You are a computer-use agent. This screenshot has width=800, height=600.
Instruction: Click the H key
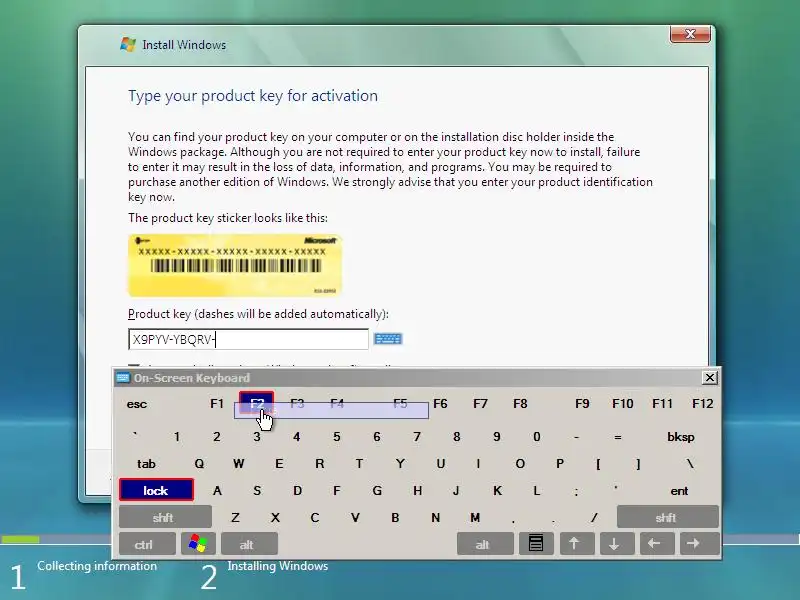417,491
